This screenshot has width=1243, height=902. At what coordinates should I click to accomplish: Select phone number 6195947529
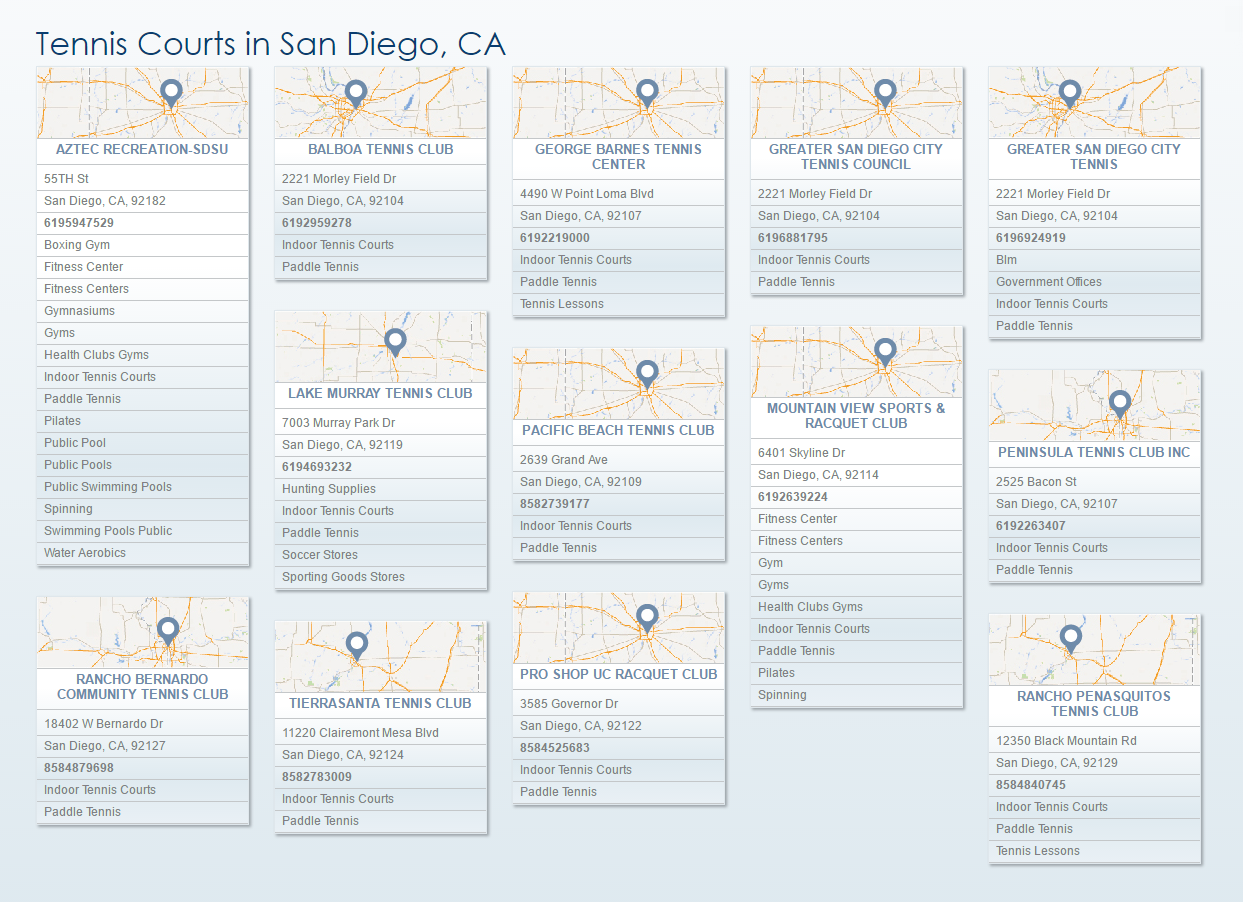(79, 223)
